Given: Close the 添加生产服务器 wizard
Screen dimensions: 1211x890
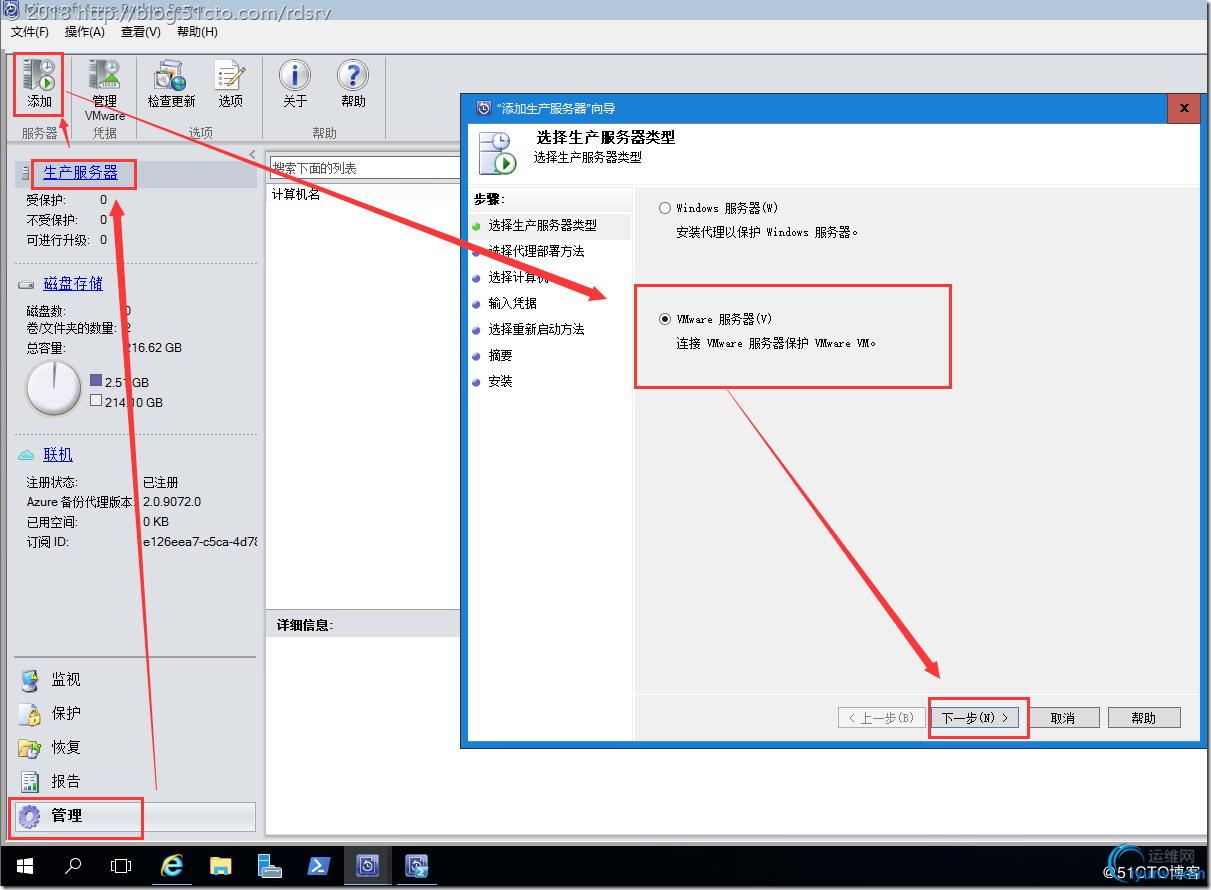Looking at the screenshot, I should point(1184,108).
